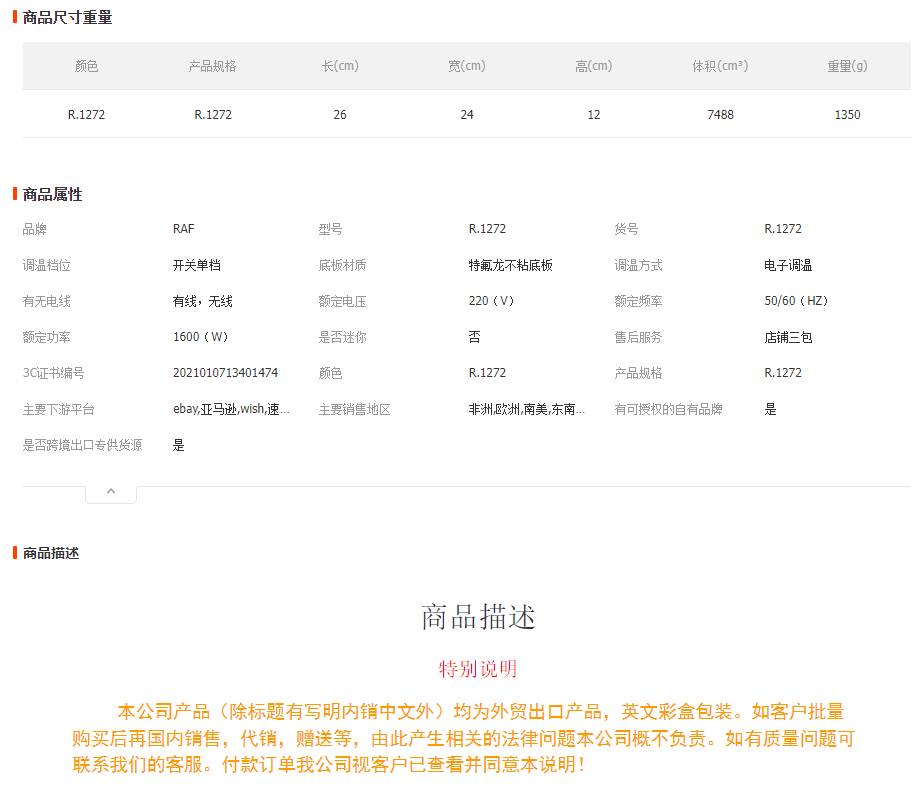The height and width of the screenshot is (785, 923).
Task: Click the 特别说明 heading in the description
Action: coord(477,668)
